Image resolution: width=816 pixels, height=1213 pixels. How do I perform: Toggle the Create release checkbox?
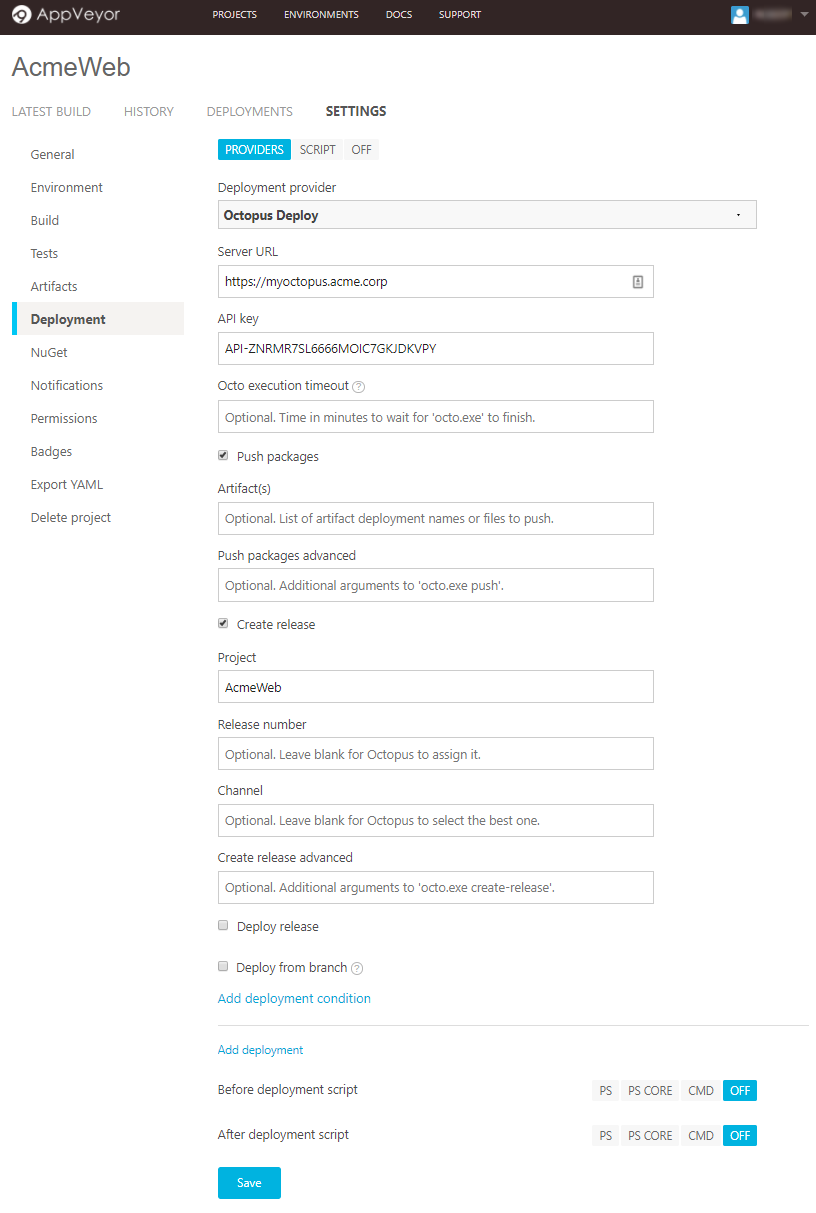pos(224,624)
